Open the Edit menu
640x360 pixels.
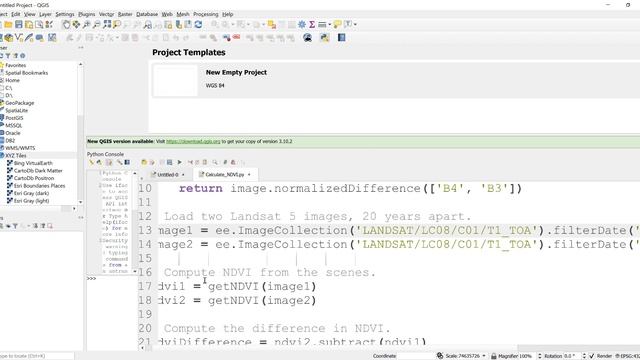point(16,14)
